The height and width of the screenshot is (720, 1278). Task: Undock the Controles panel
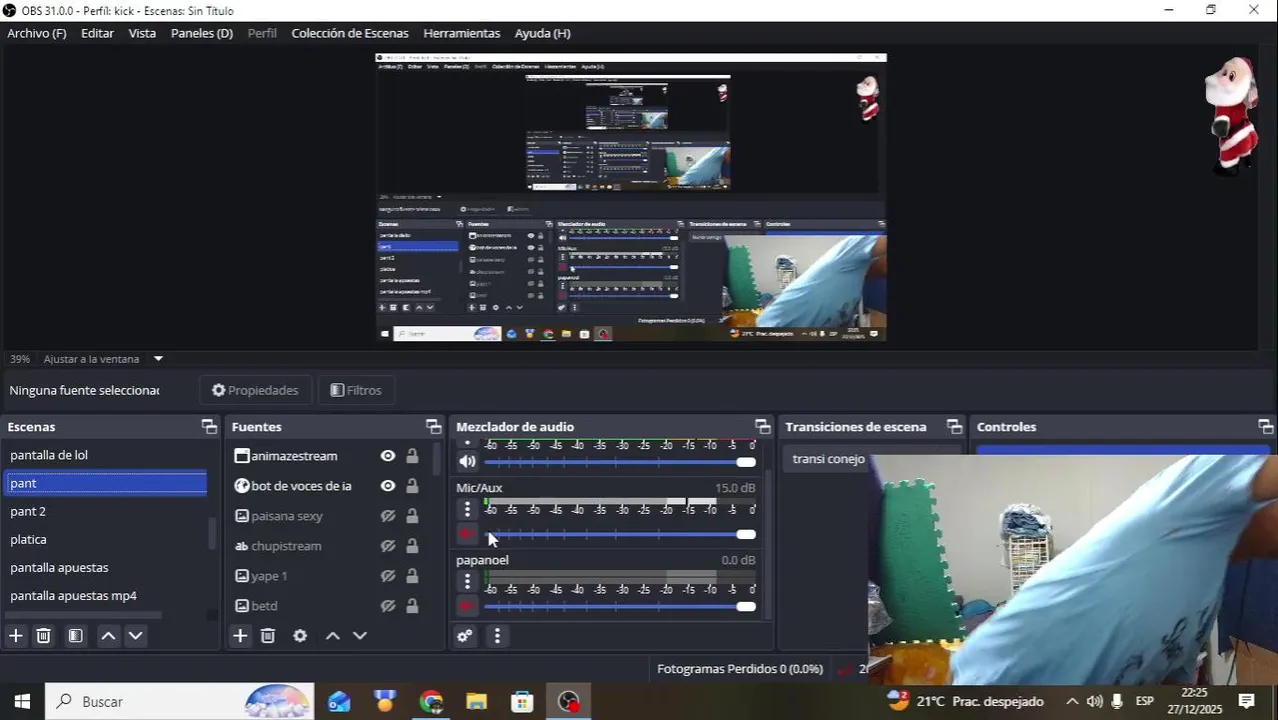pyautogui.click(x=1265, y=427)
